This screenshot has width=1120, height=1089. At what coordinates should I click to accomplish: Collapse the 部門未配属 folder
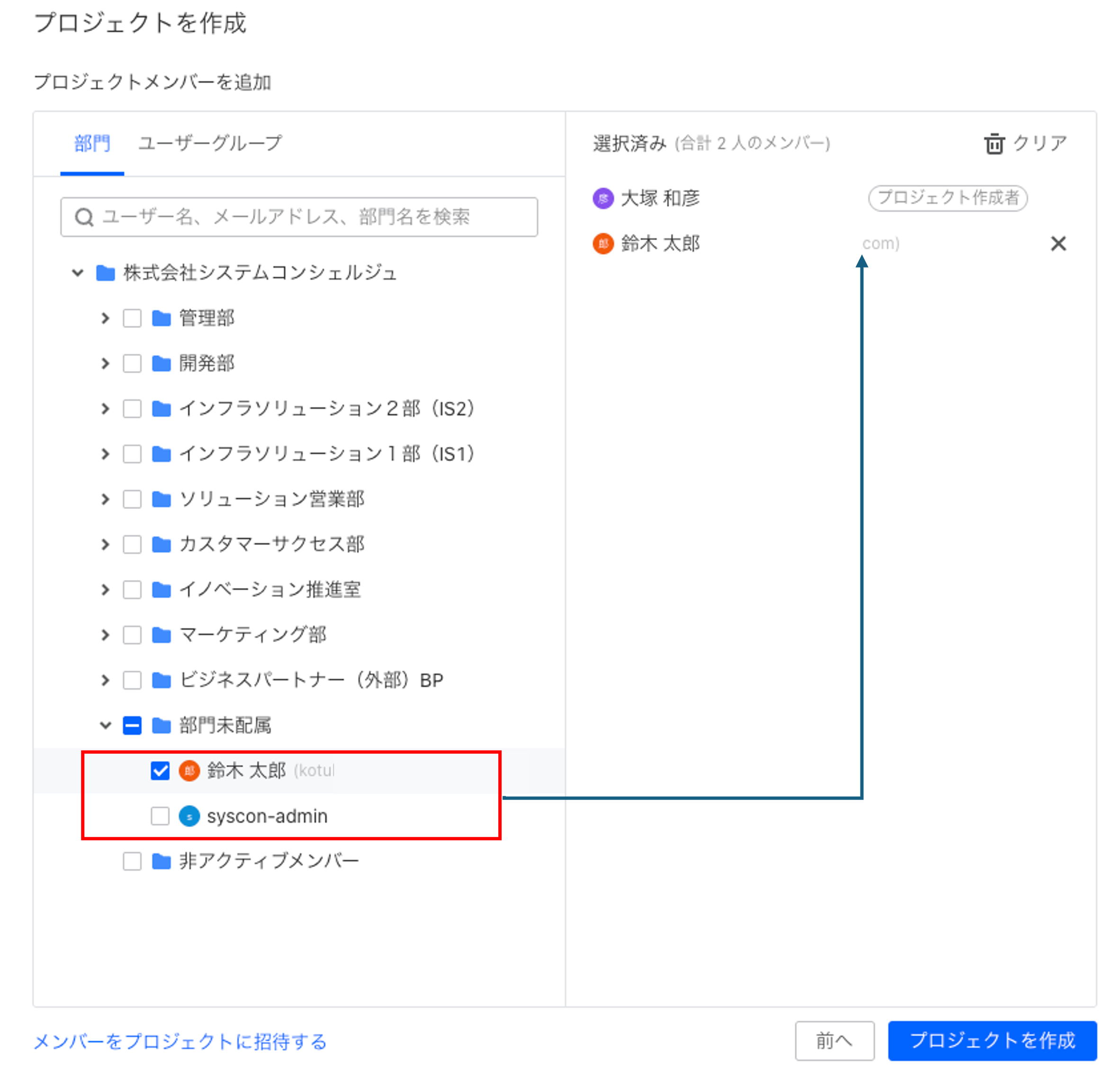pyautogui.click(x=105, y=725)
